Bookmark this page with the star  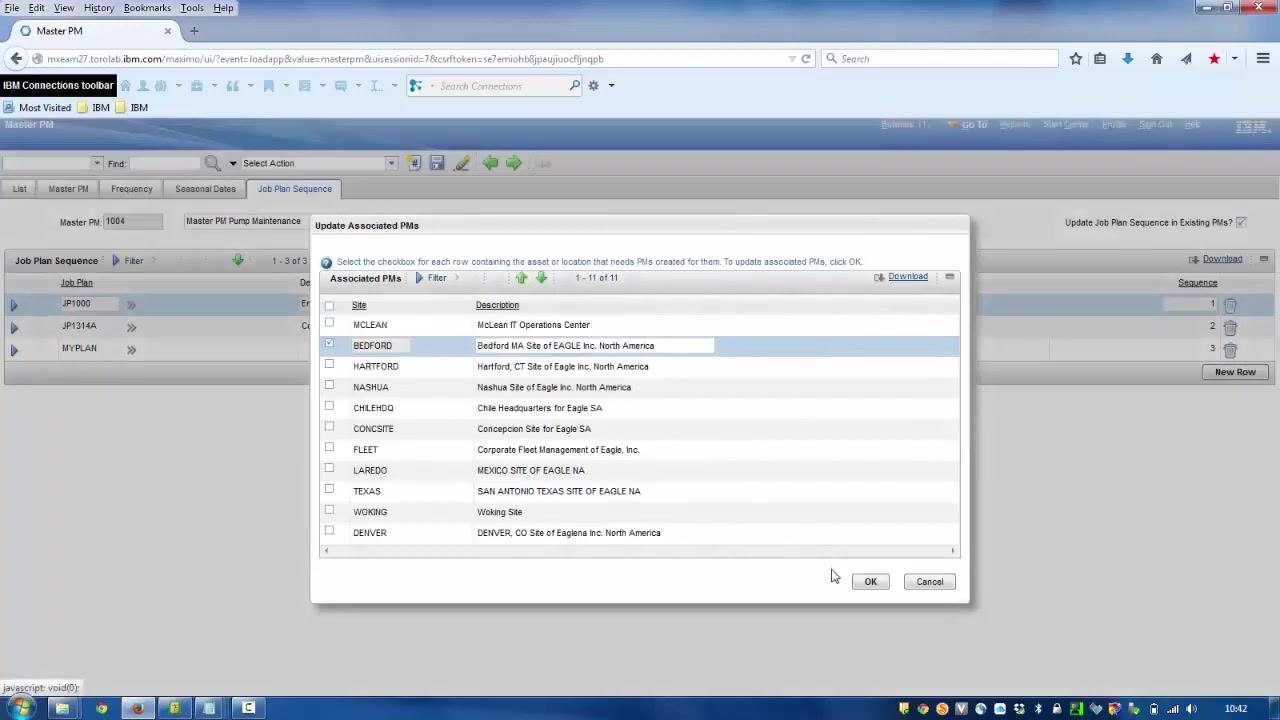pos(1076,59)
